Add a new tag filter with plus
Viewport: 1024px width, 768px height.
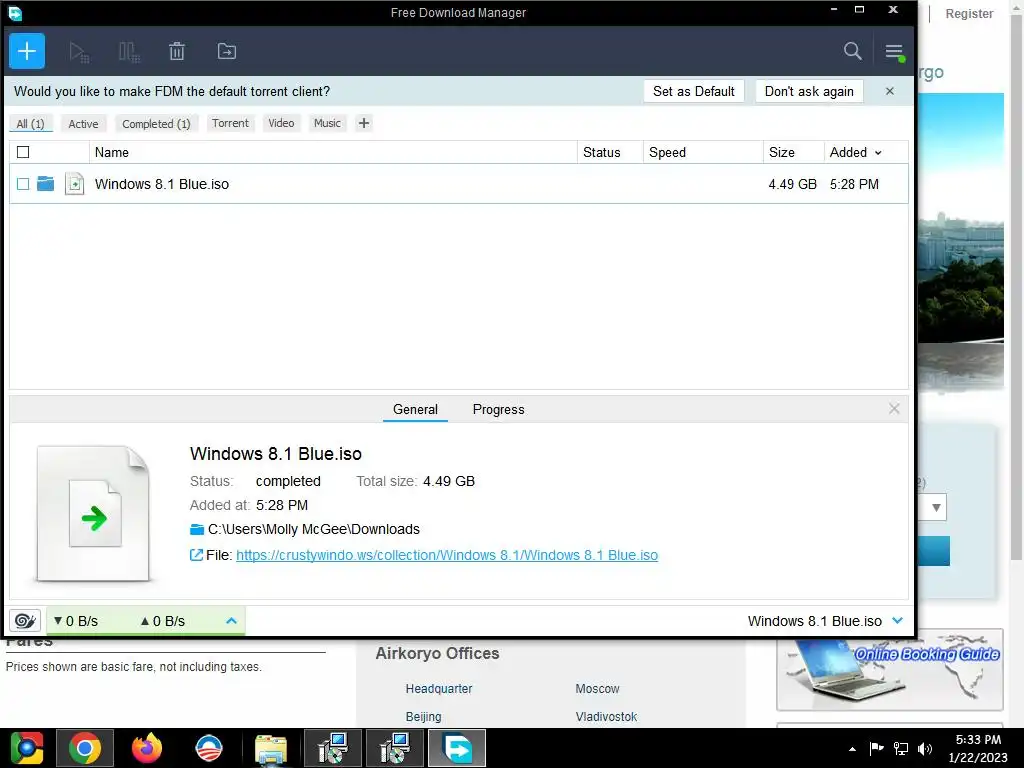pyautogui.click(x=364, y=123)
